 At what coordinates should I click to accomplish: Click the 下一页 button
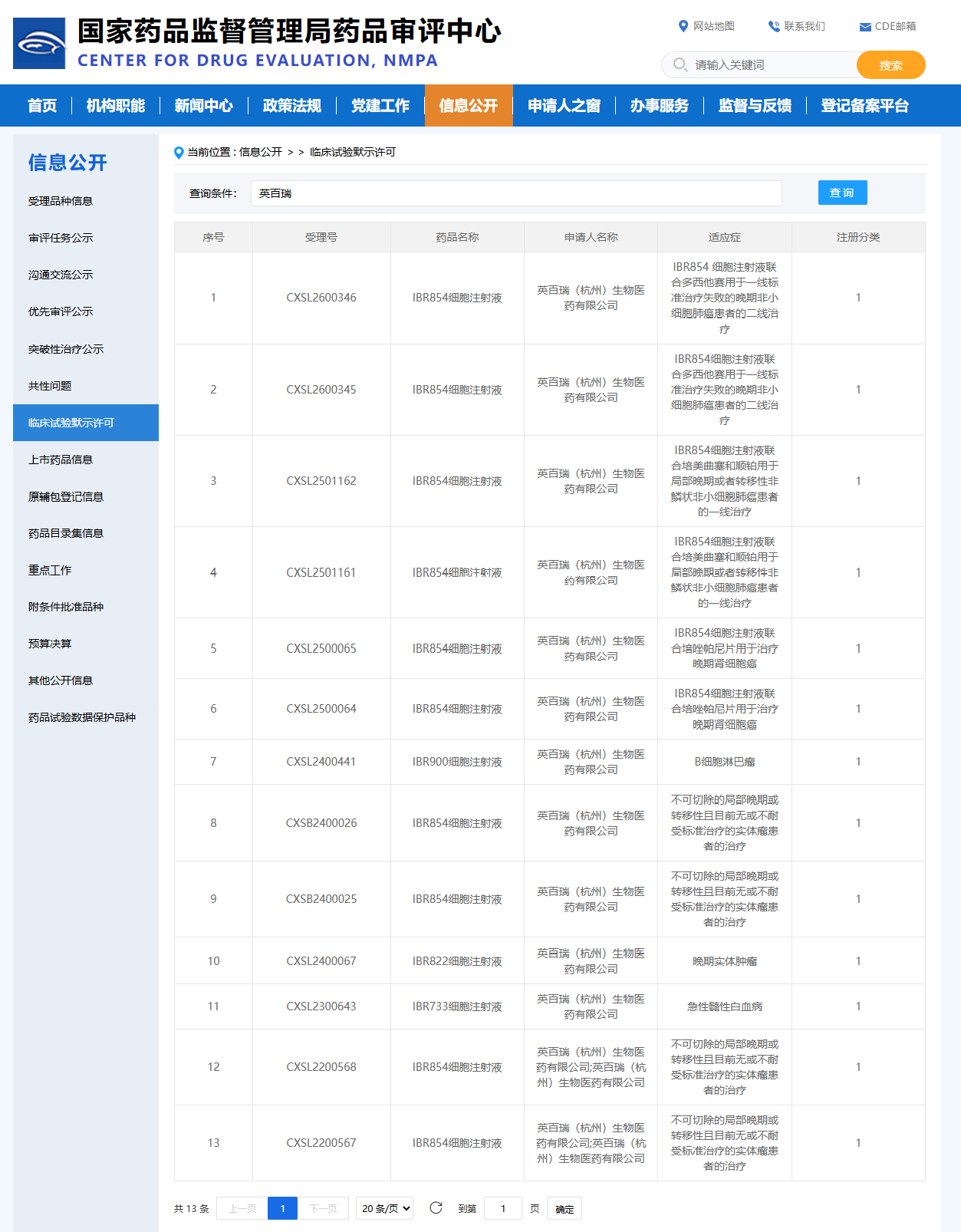point(323,1208)
